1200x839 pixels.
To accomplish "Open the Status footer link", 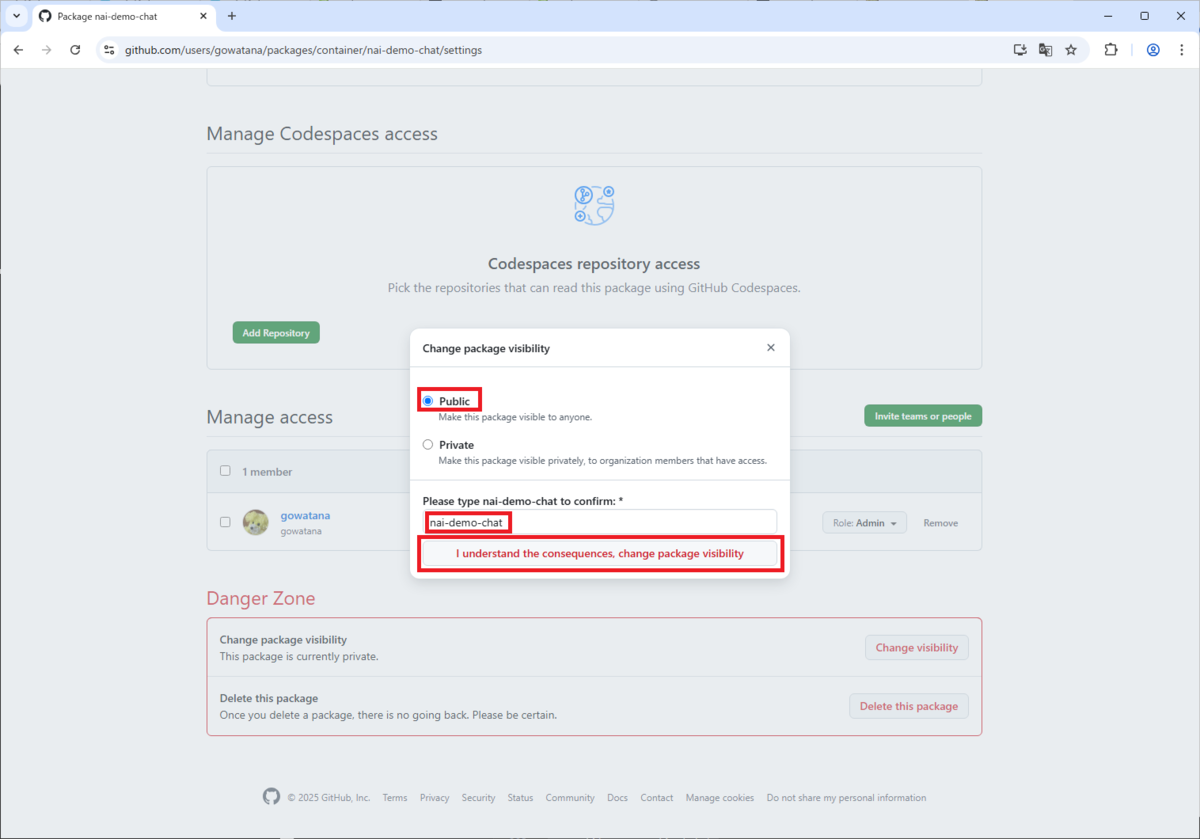I will [x=520, y=798].
